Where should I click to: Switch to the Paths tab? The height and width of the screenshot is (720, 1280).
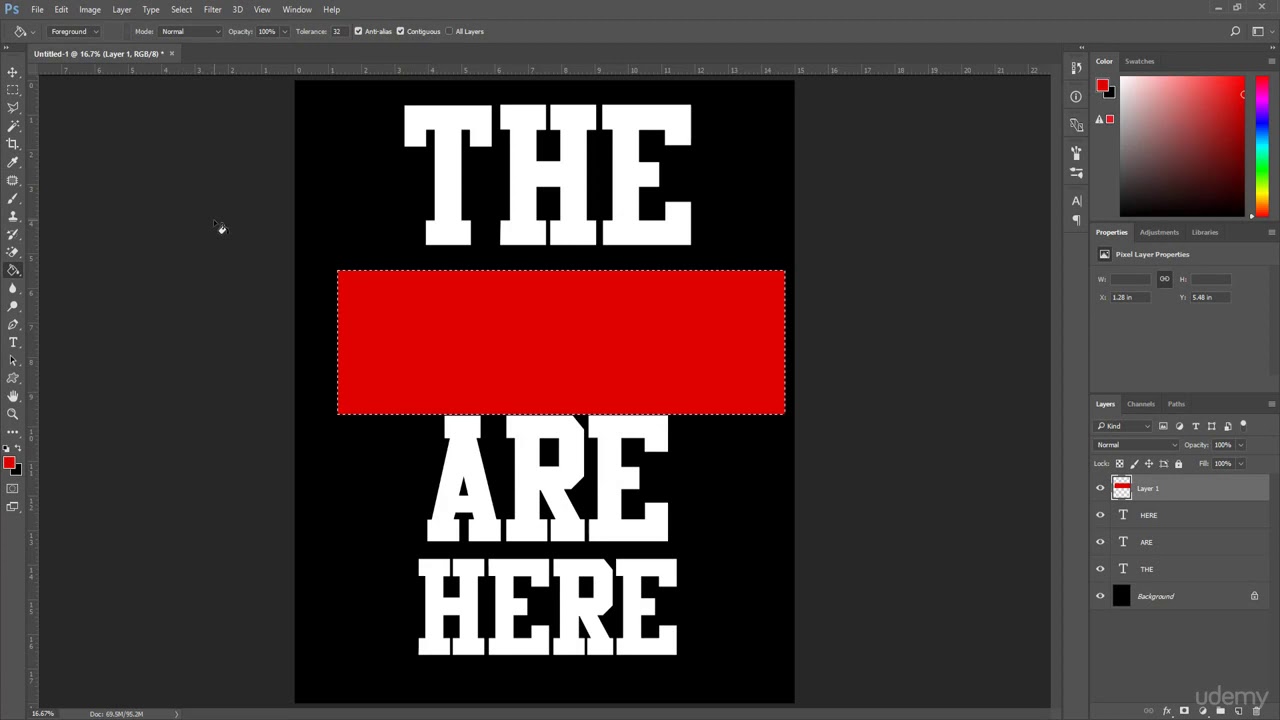[x=1176, y=404]
